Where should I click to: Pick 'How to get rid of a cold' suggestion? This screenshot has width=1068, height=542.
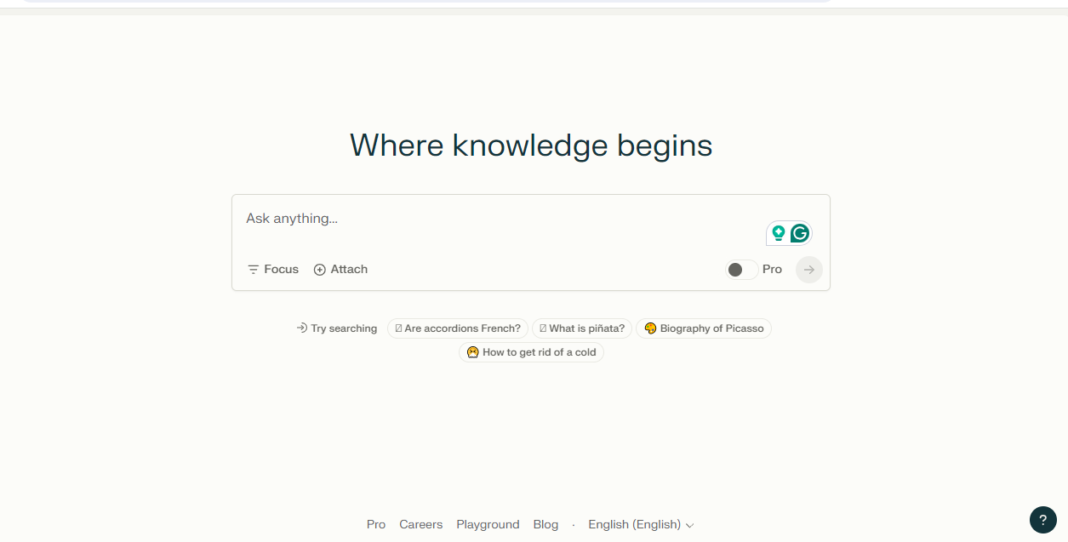(x=531, y=352)
